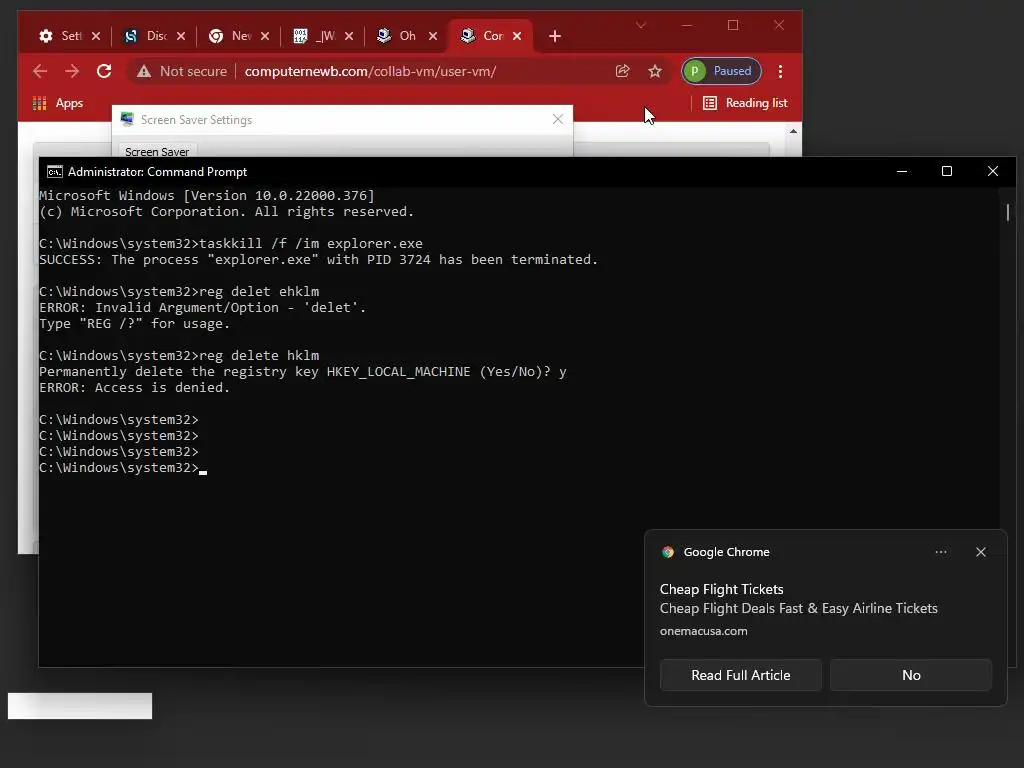The width and height of the screenshot is (1024, 768).
Task: Close the Disc tab with its X
Action: [x=181, y=36]
